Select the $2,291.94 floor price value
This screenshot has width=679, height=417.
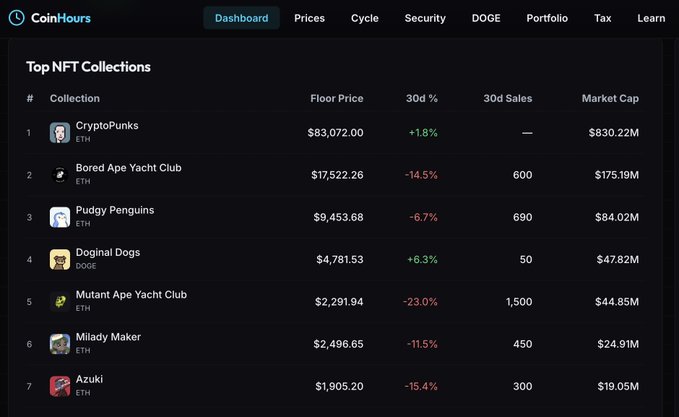point(339,301)
